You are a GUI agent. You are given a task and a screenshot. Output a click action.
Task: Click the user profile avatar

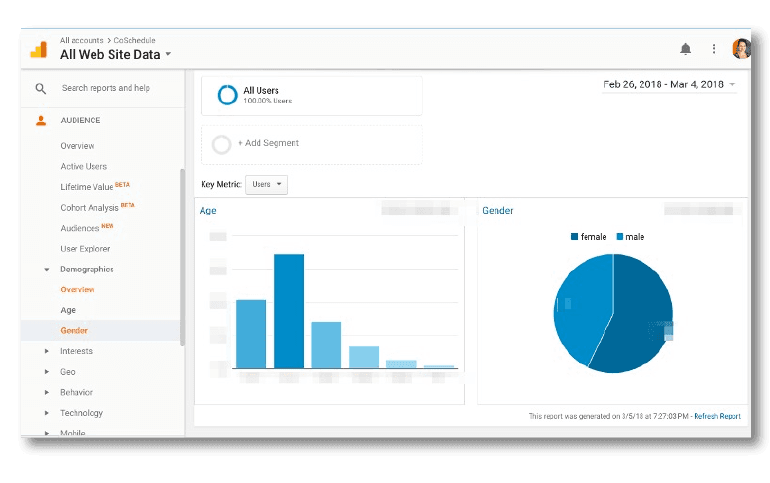[741, 49]
